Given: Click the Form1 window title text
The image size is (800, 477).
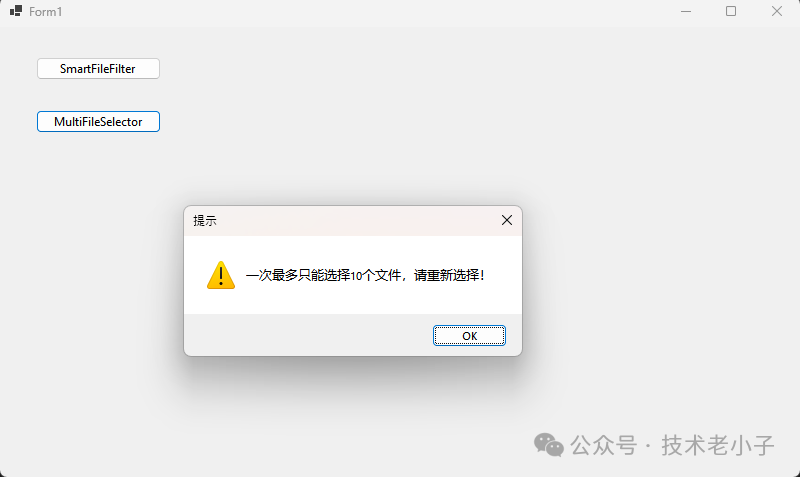Looking at the screenshot, I should tap(45, 12).
